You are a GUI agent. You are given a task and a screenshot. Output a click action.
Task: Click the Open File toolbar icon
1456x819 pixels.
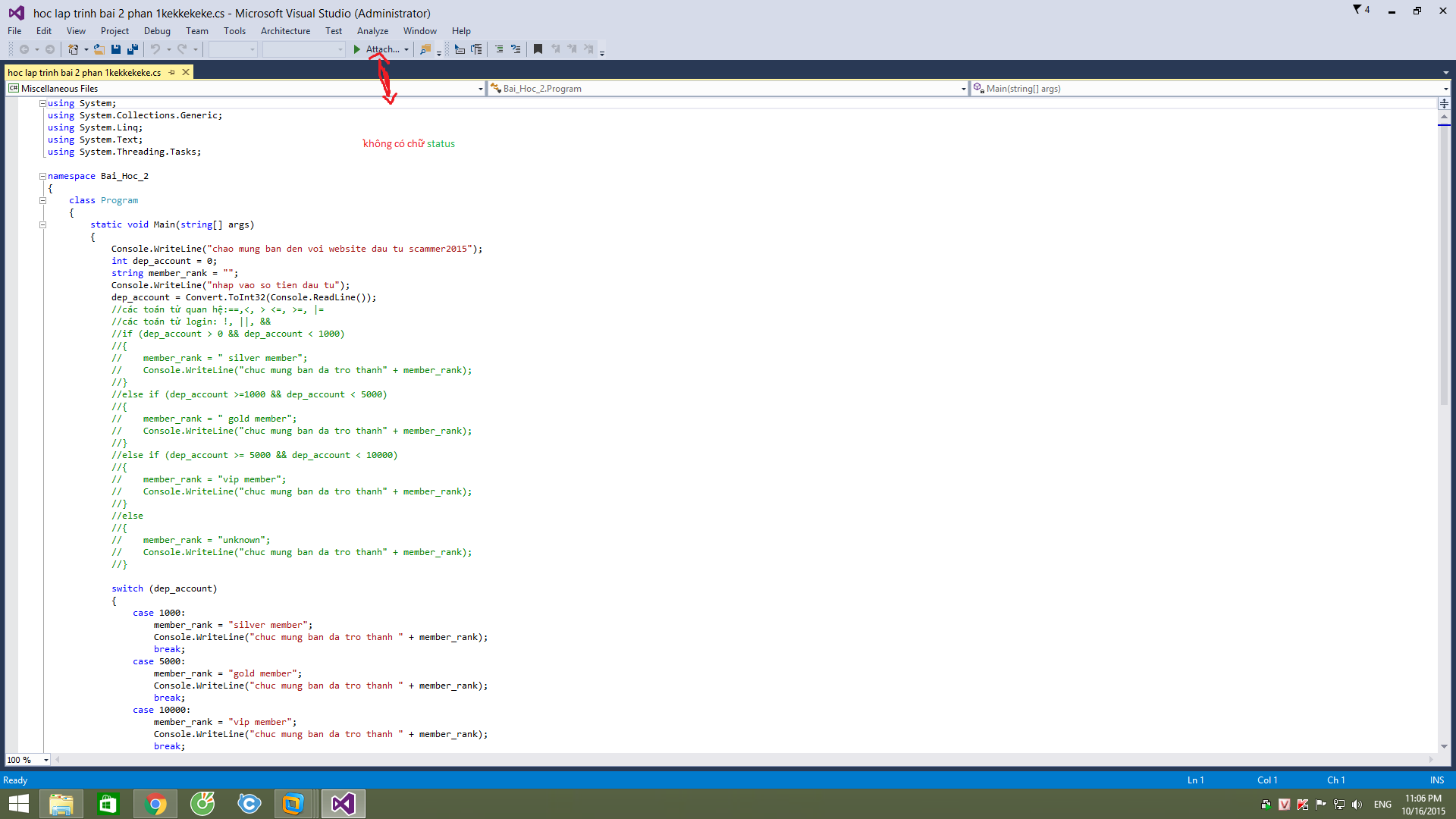click(99, 49)
